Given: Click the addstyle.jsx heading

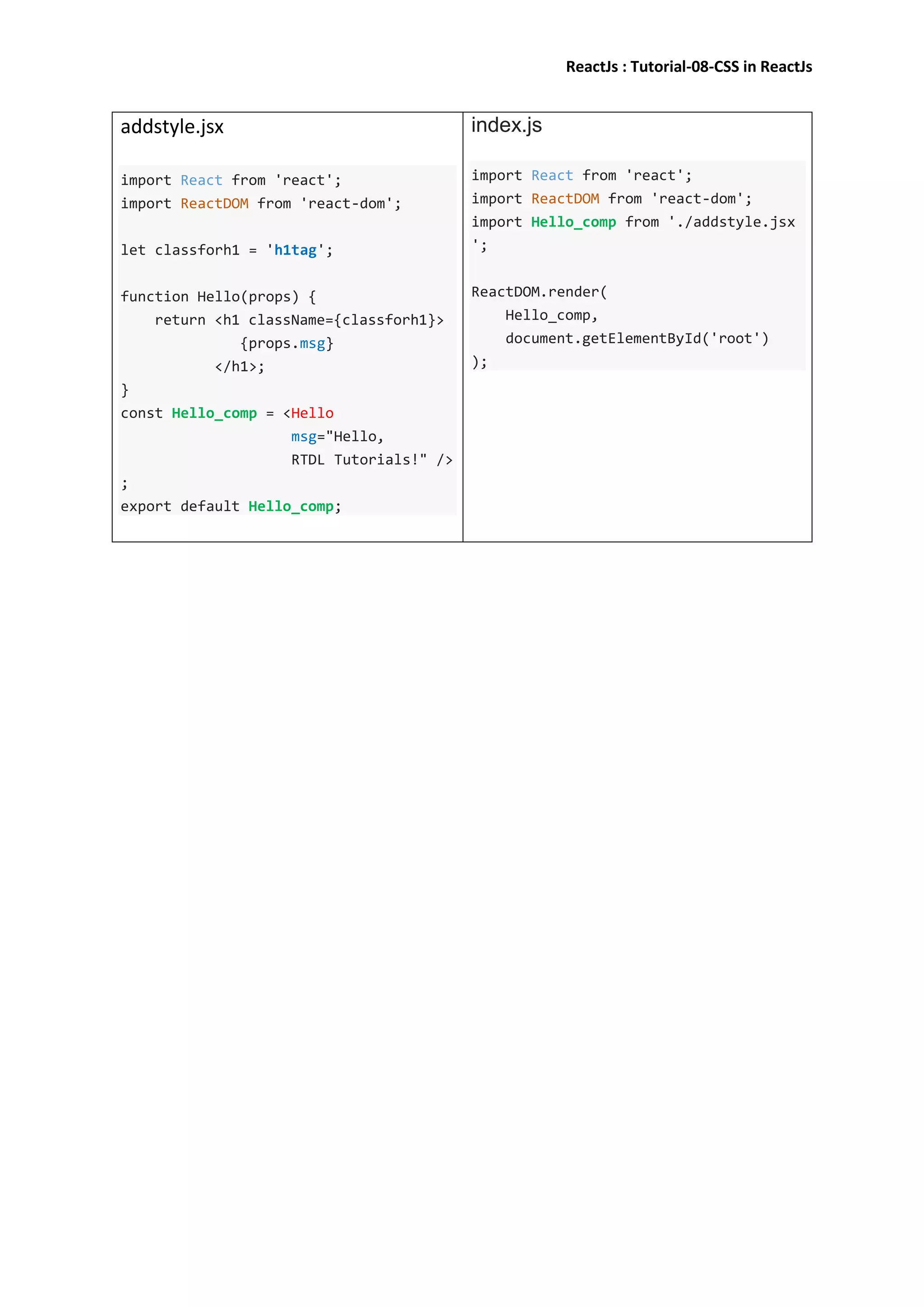Looking at the screenshot, I should click(172, 126).
